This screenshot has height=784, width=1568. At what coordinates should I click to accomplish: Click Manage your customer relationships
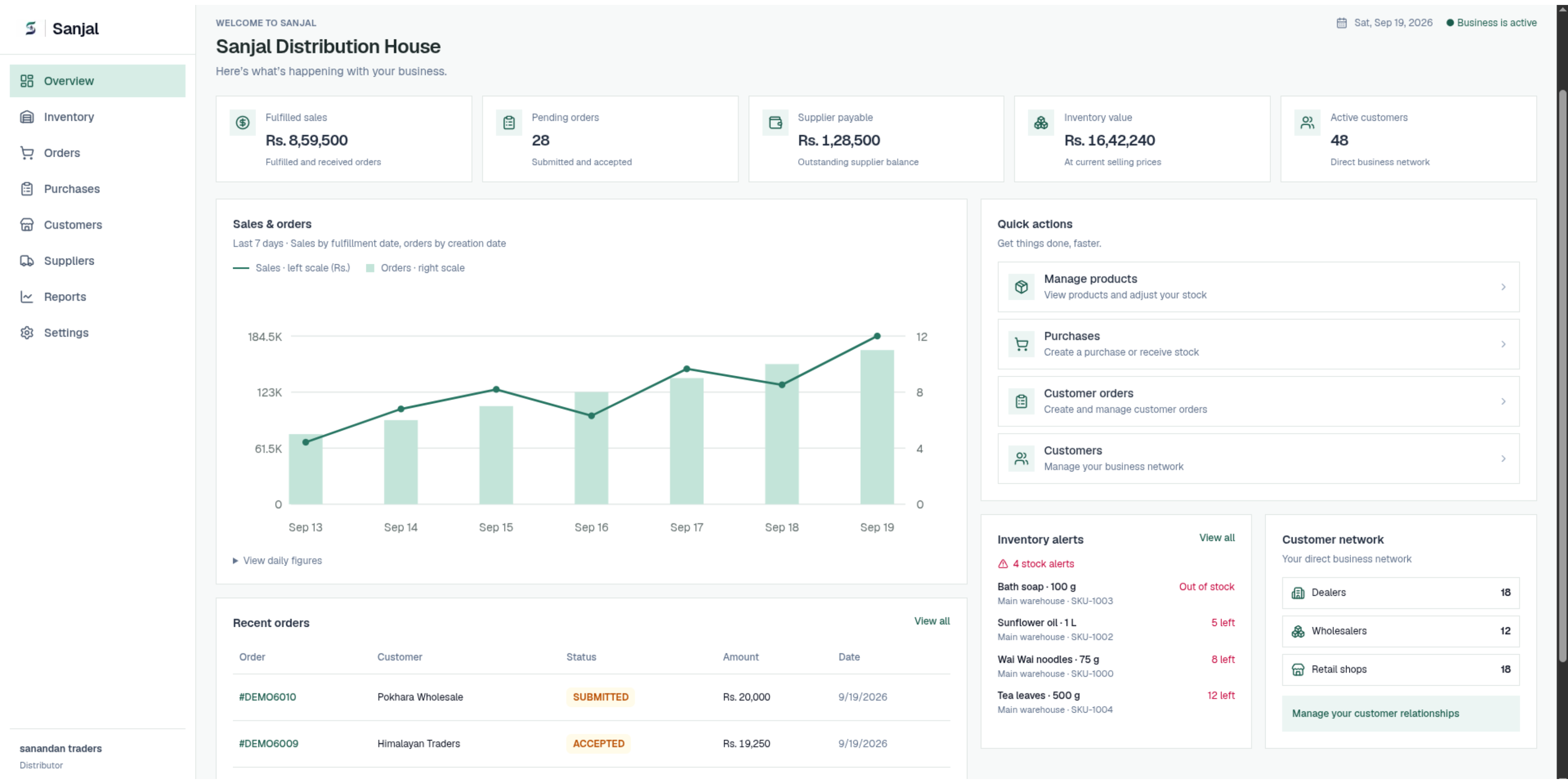pyautogui.click(x=1400, y=713)
